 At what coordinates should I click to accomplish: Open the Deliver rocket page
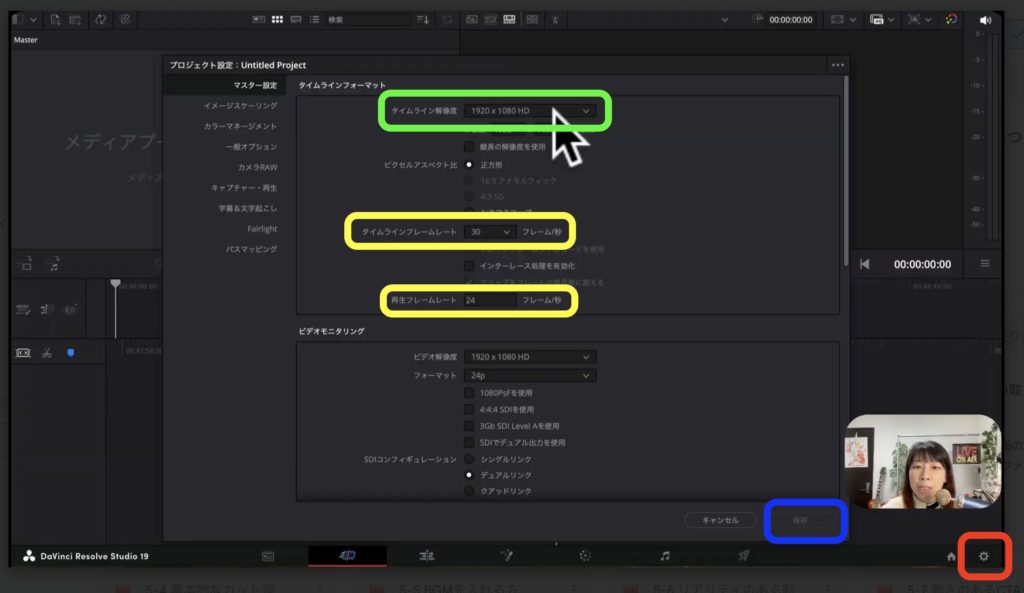pyautogui.click(x=743, y=555)
